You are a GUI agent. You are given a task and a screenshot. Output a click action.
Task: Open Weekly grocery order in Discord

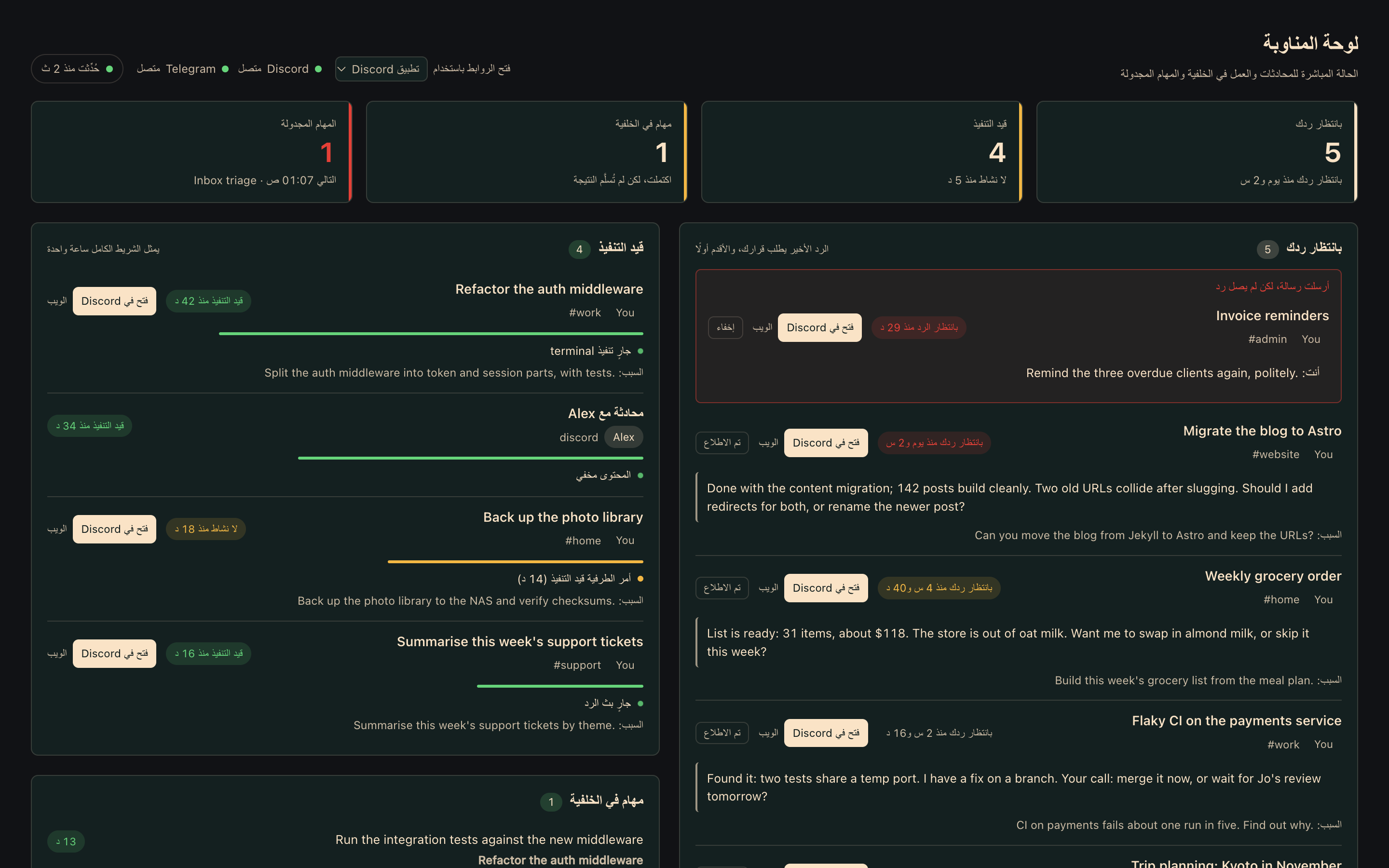point(826,588)
